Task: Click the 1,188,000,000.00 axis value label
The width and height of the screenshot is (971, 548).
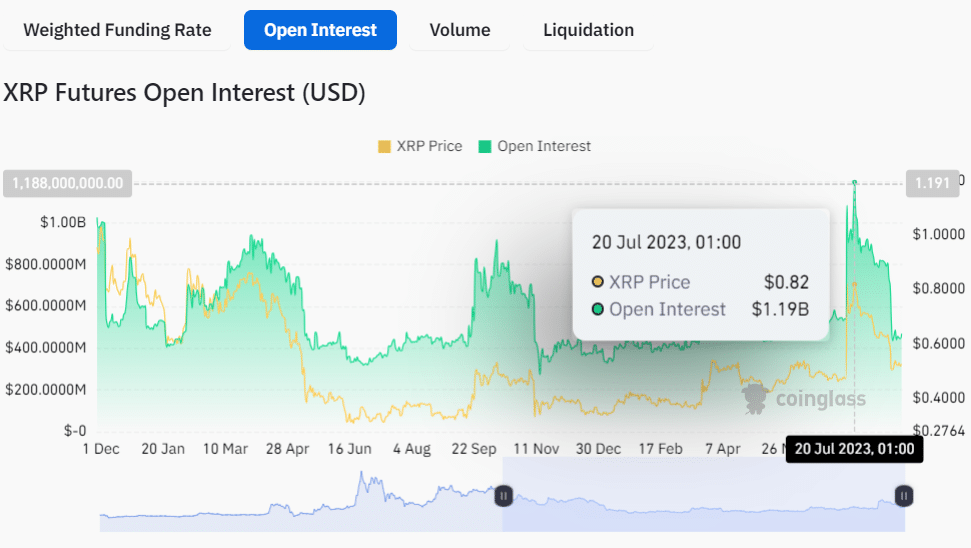Action: [67, 183]
